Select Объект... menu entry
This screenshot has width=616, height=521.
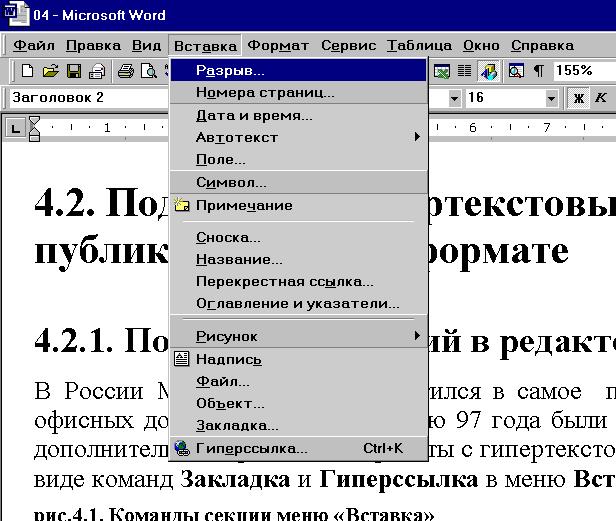tap(299, 403)
